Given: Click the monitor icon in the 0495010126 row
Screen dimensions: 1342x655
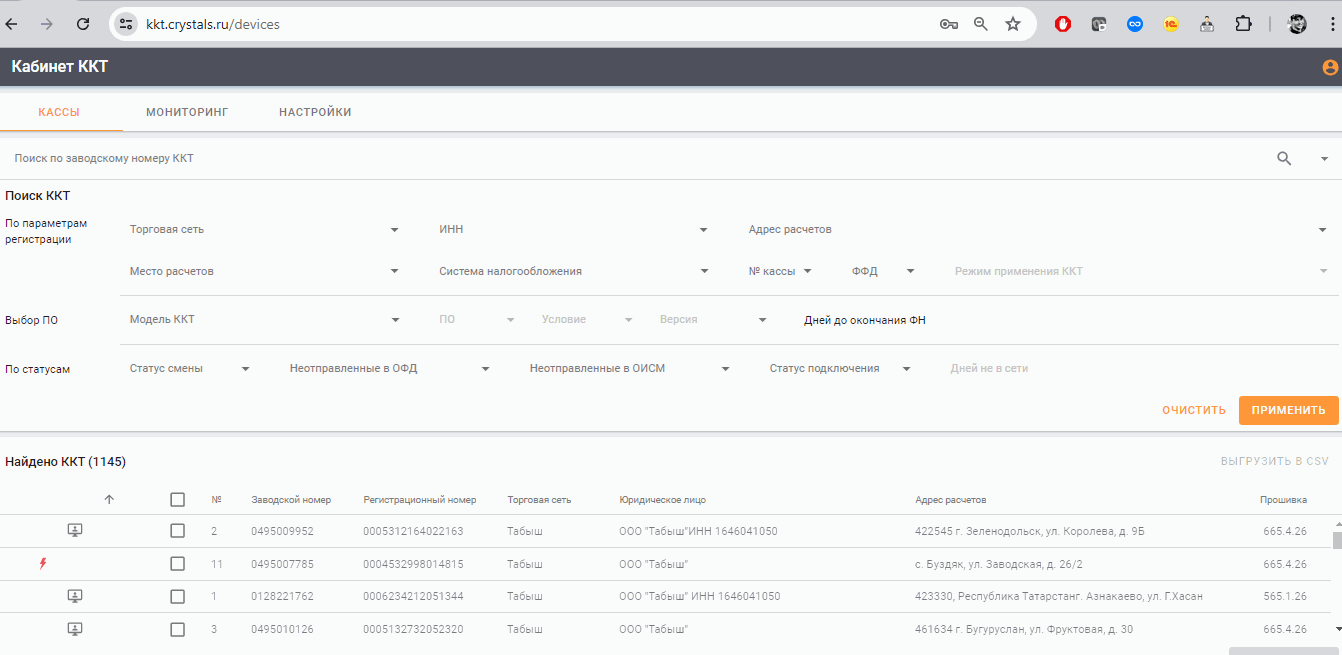Looking at the screenshot, I should (x=75, y=629).
